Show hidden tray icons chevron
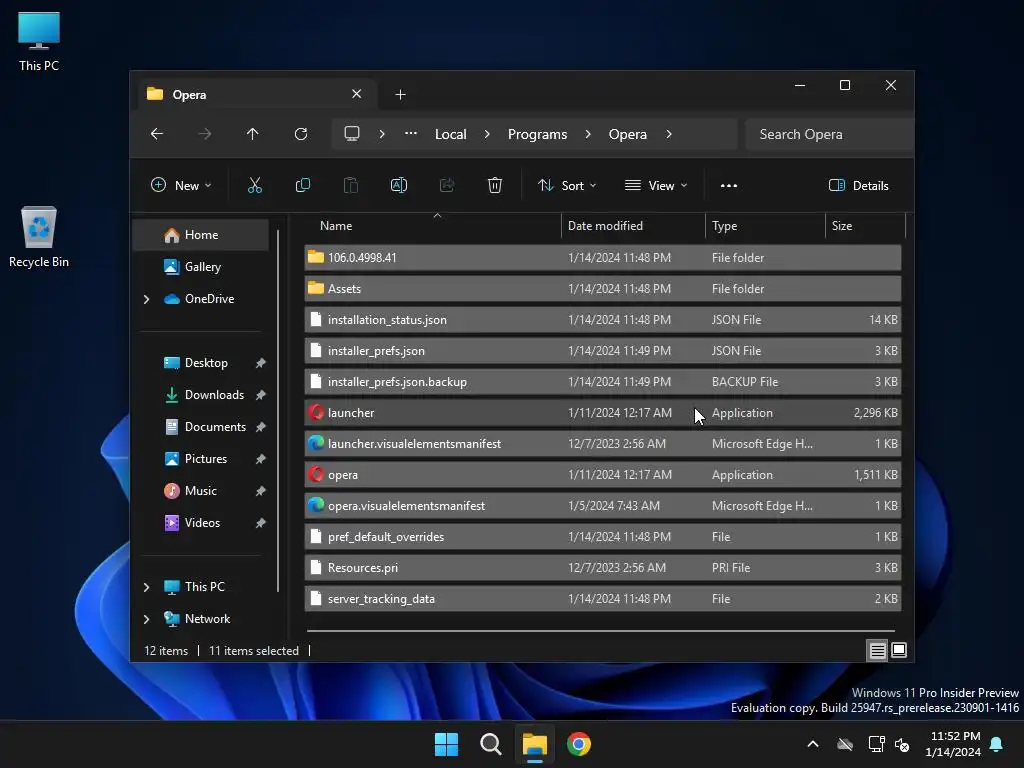This screenshot has width=1024, height=768. (x=813, y=744)
